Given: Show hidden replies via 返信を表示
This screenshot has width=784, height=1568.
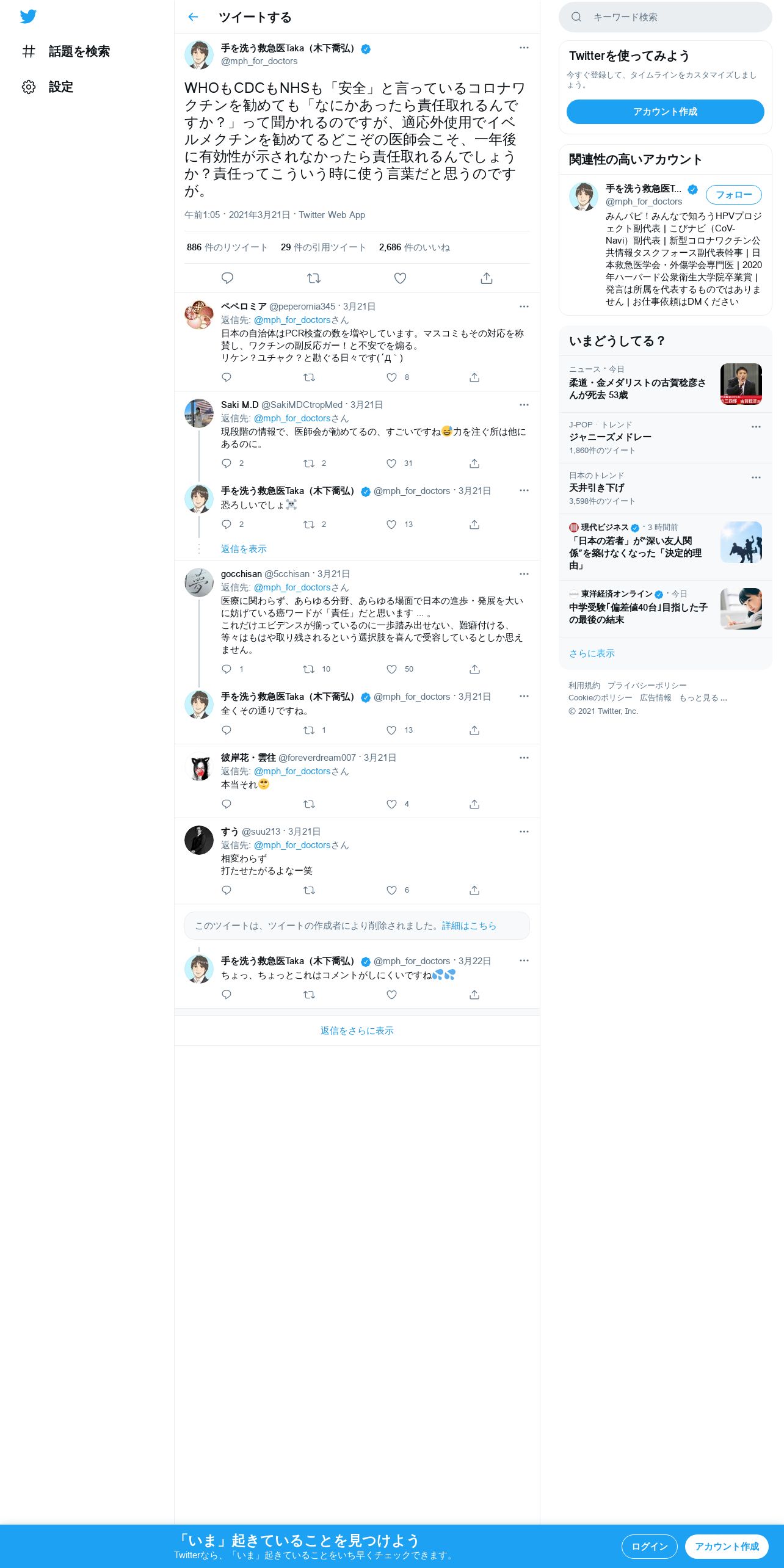Looking at the screenshot, I should (244, 549).
